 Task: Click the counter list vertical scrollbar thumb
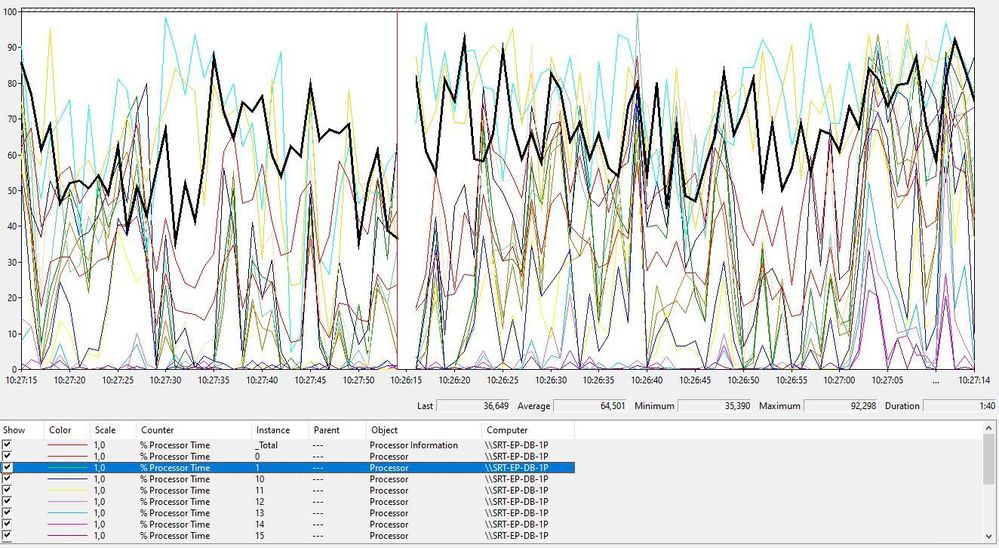coord(989,459)
